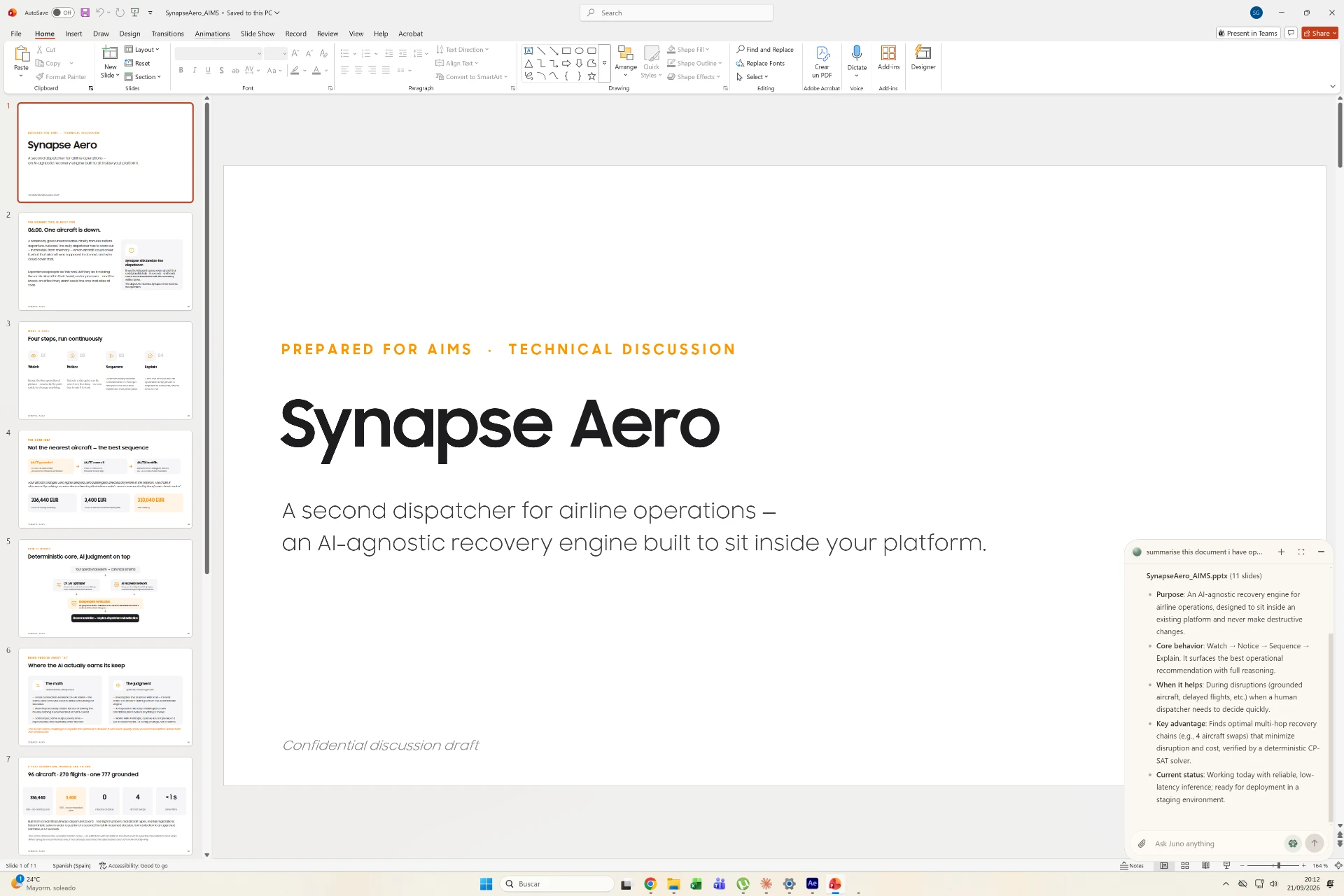Click the save floppy disk icon
1344x896 pixels.
[85, 13]
